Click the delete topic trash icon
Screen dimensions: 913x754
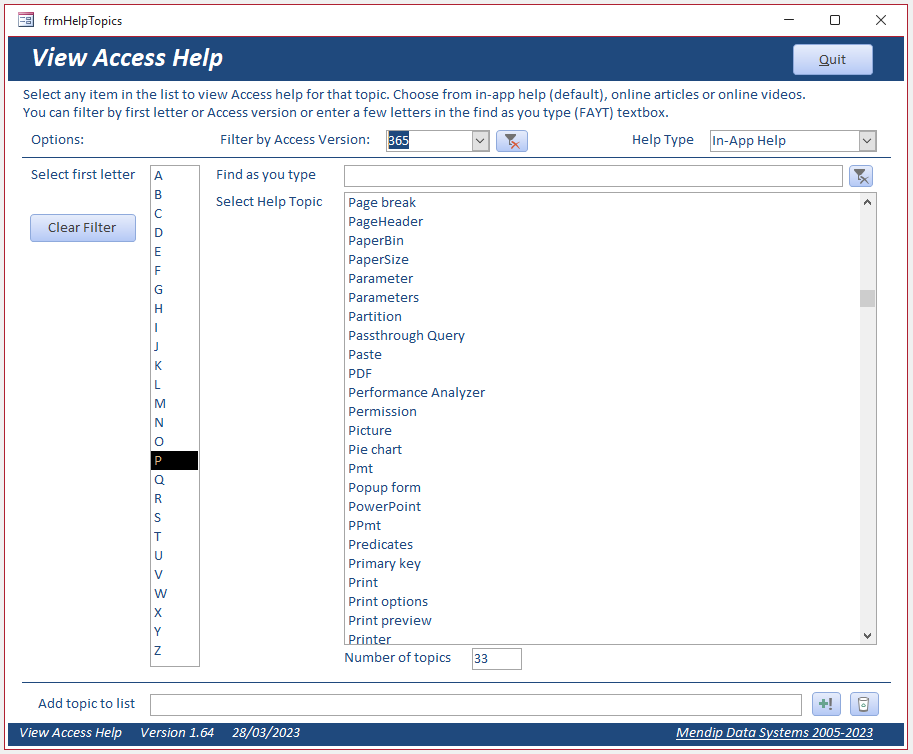point(864,704)
